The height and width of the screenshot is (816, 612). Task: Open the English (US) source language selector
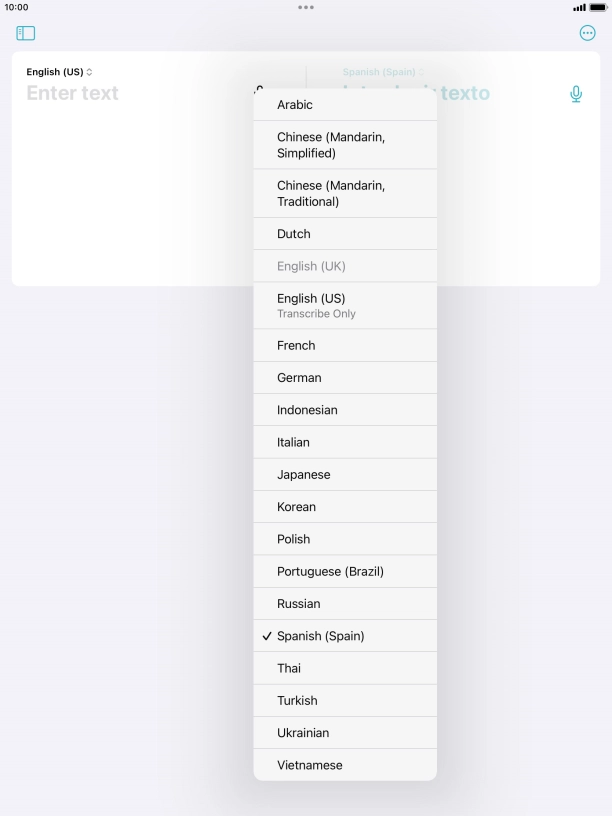click(x=59, y=72)
